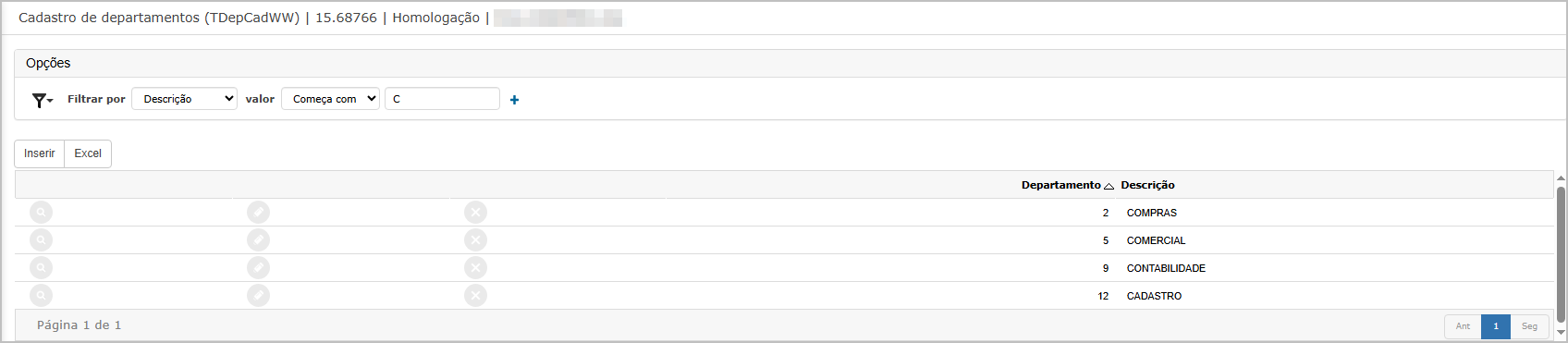View CONTABILIDADE record with magnifier icon
1568x343 pixels.
pos(41,268)
